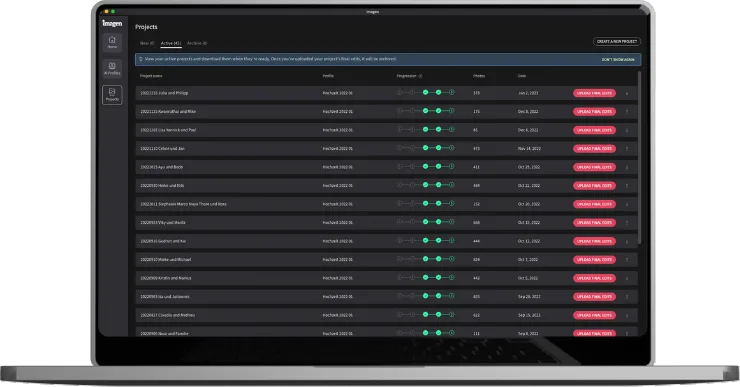
Task: Click the progression tracker in Oct 12, 2022 row
Action: pos(425,240)
